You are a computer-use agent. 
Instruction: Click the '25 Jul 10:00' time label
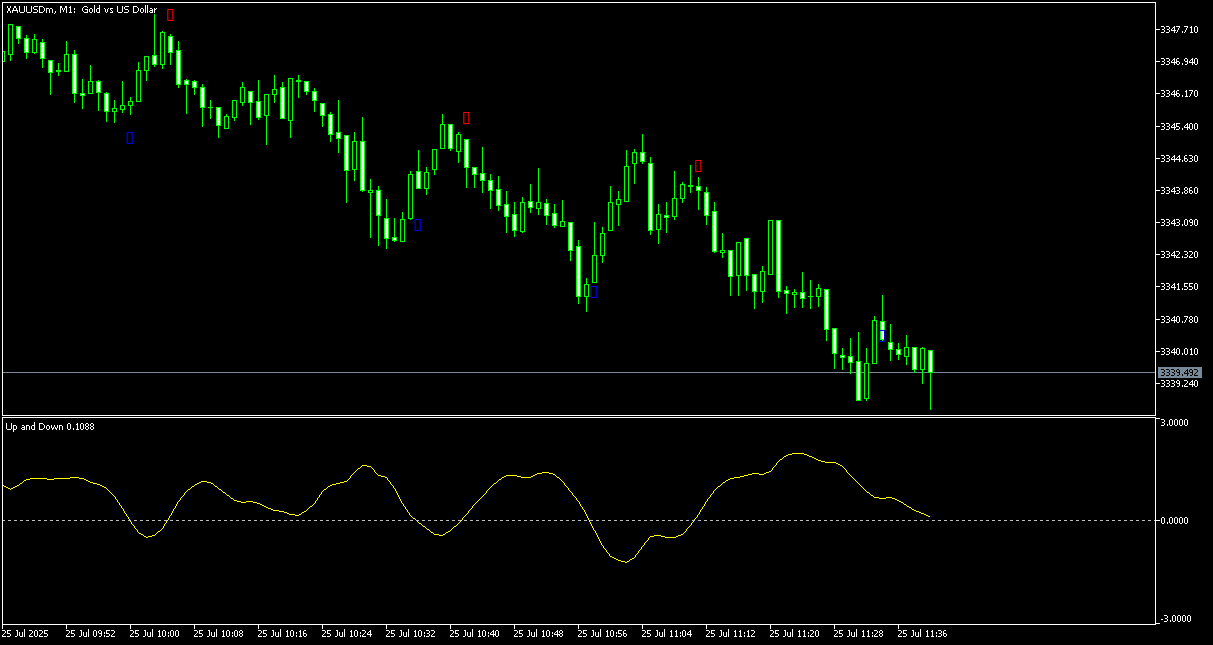point(155,634)
